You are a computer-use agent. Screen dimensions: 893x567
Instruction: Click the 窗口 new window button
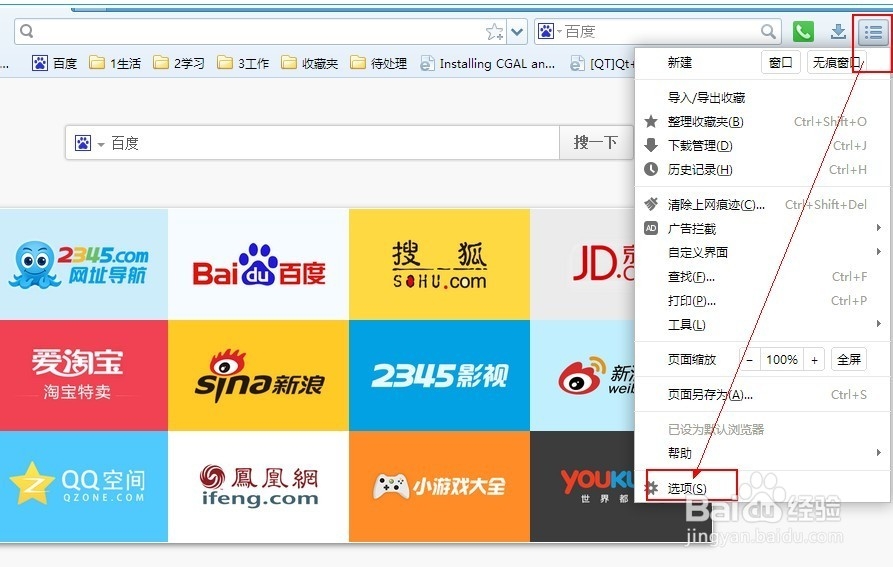781,62
